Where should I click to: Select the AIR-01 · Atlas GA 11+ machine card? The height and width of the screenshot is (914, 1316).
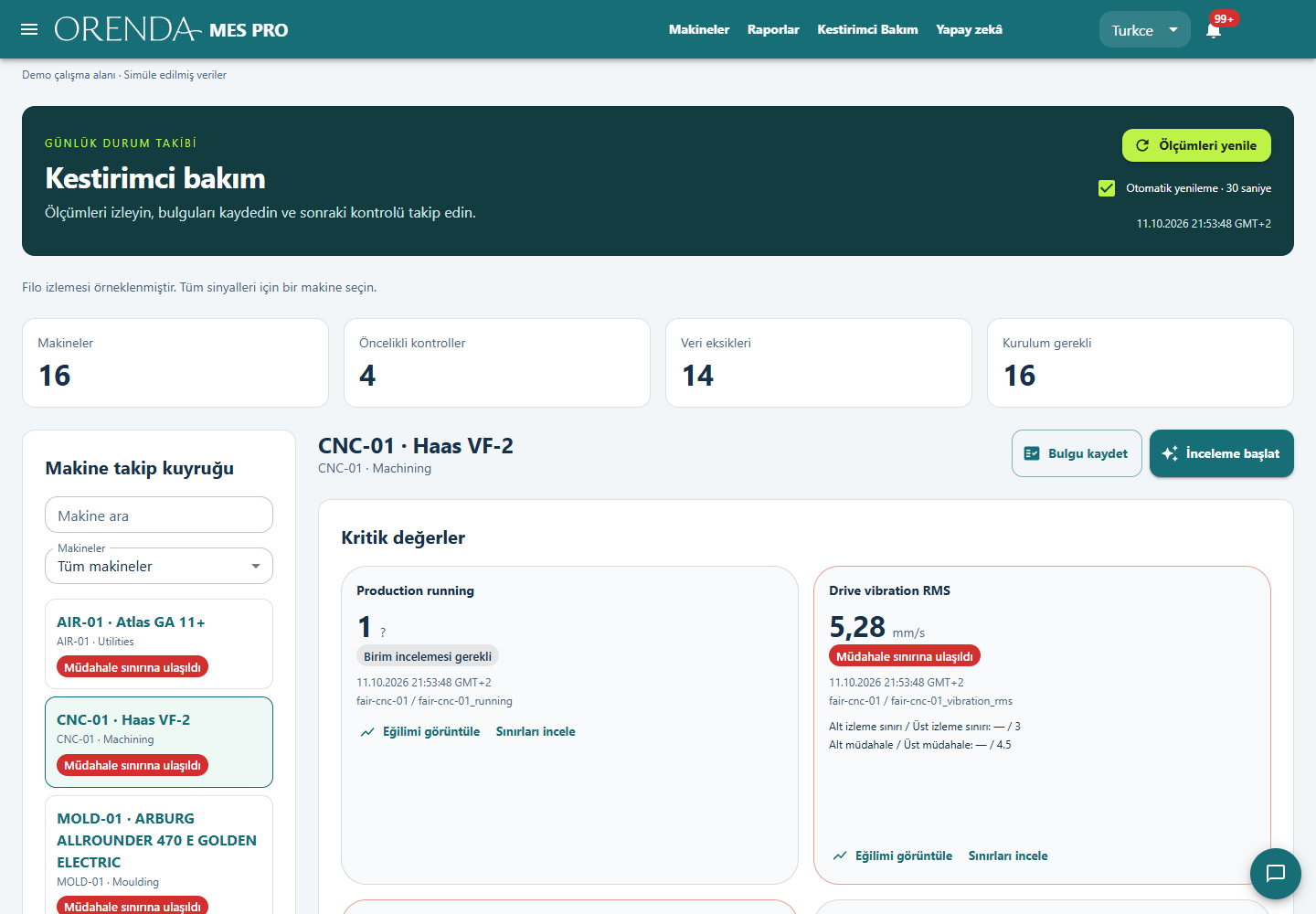(x=159, y=643)
